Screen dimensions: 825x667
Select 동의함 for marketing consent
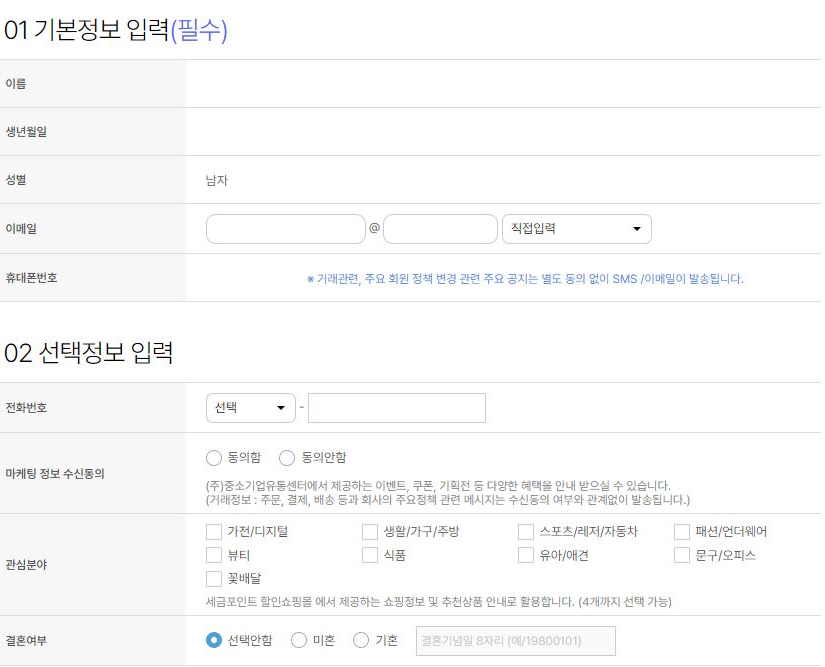point(212,457)
